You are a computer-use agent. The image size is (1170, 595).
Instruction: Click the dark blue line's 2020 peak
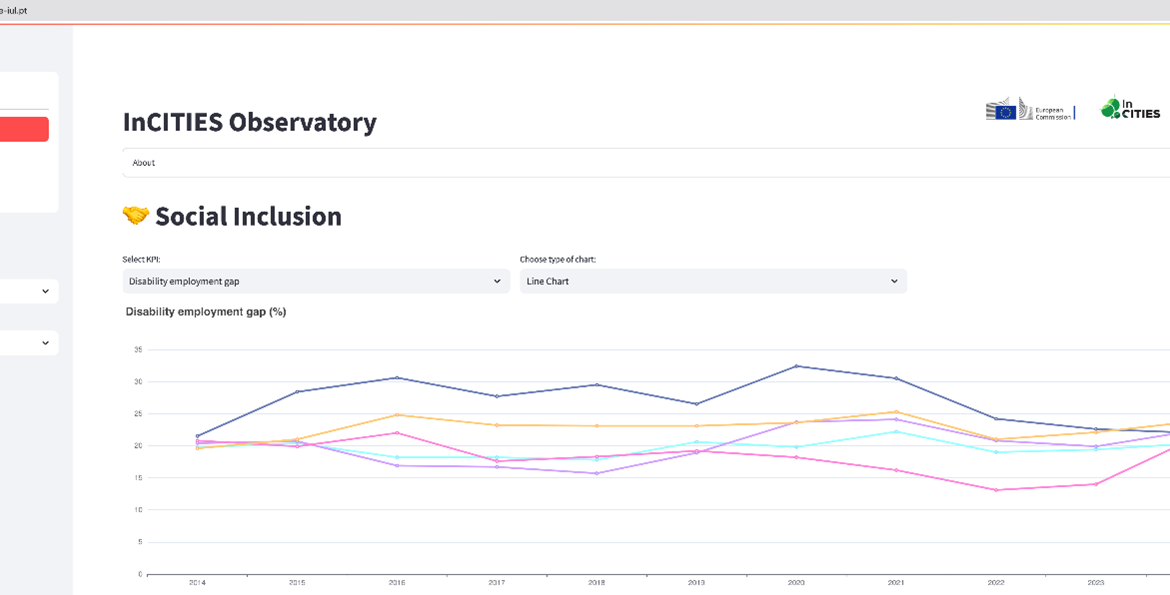tap(795, 366)
